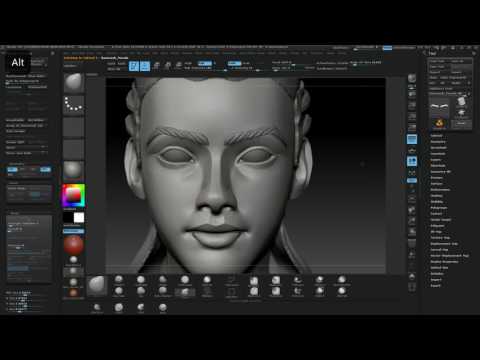This screenshot has height=360, width=480.
Task: Click the Tool palette header
Action: [x=433, y=54]
